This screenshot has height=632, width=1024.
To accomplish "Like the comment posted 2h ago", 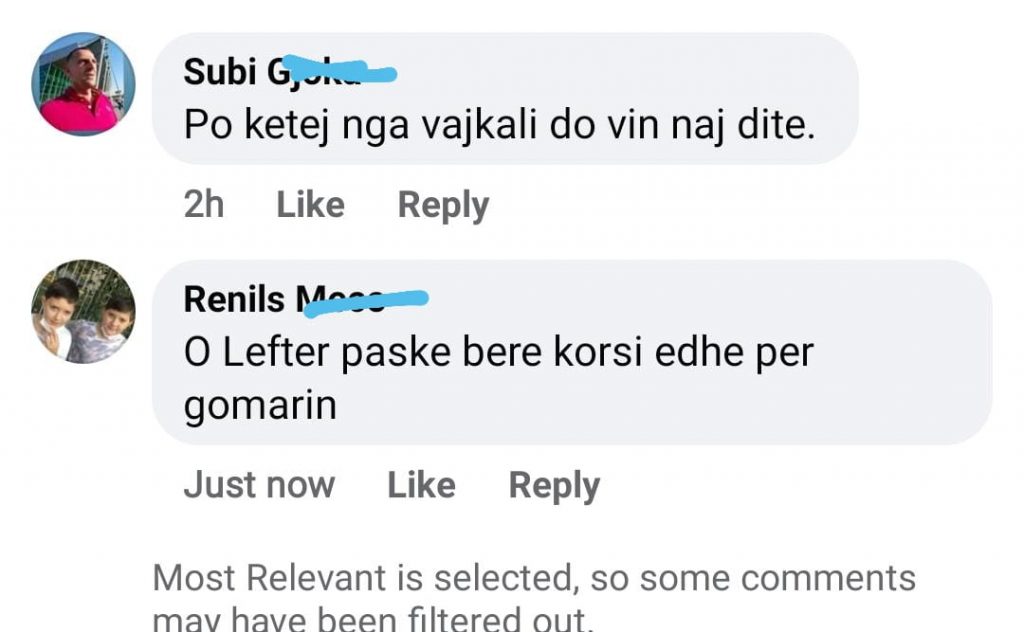I will click(x=310, y=205).
